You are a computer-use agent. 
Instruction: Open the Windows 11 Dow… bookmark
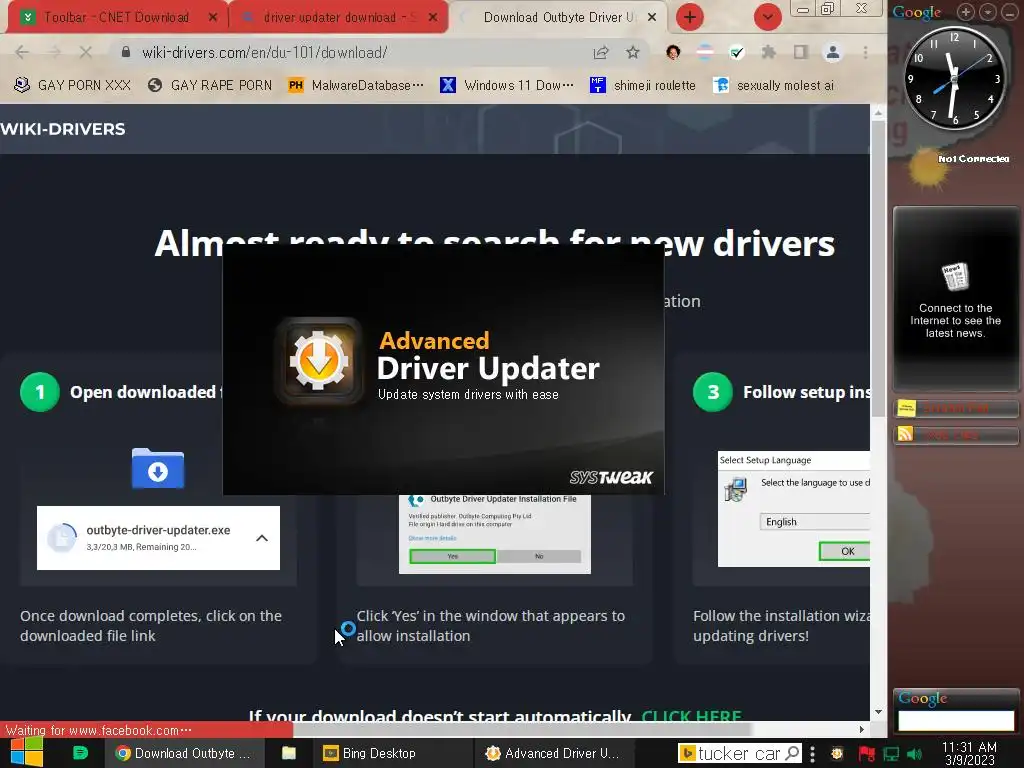pyautogui.click(x=507, y=86)
